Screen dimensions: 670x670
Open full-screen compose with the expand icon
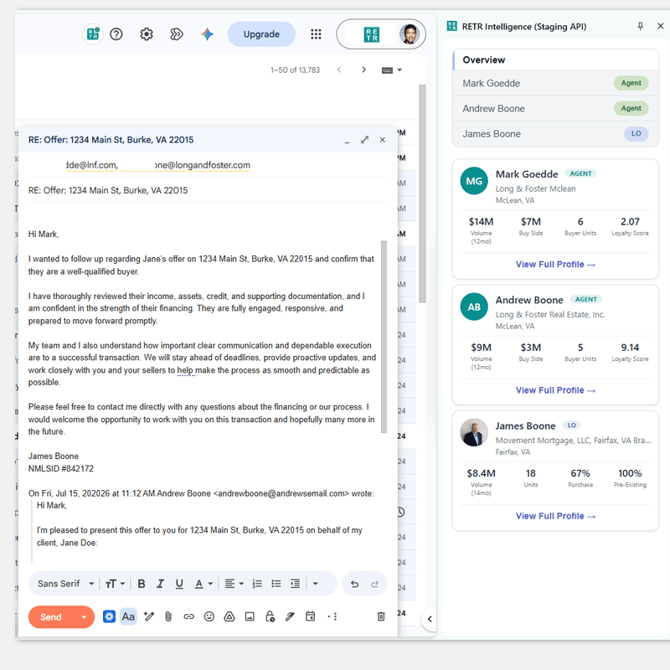pos(364,140)
